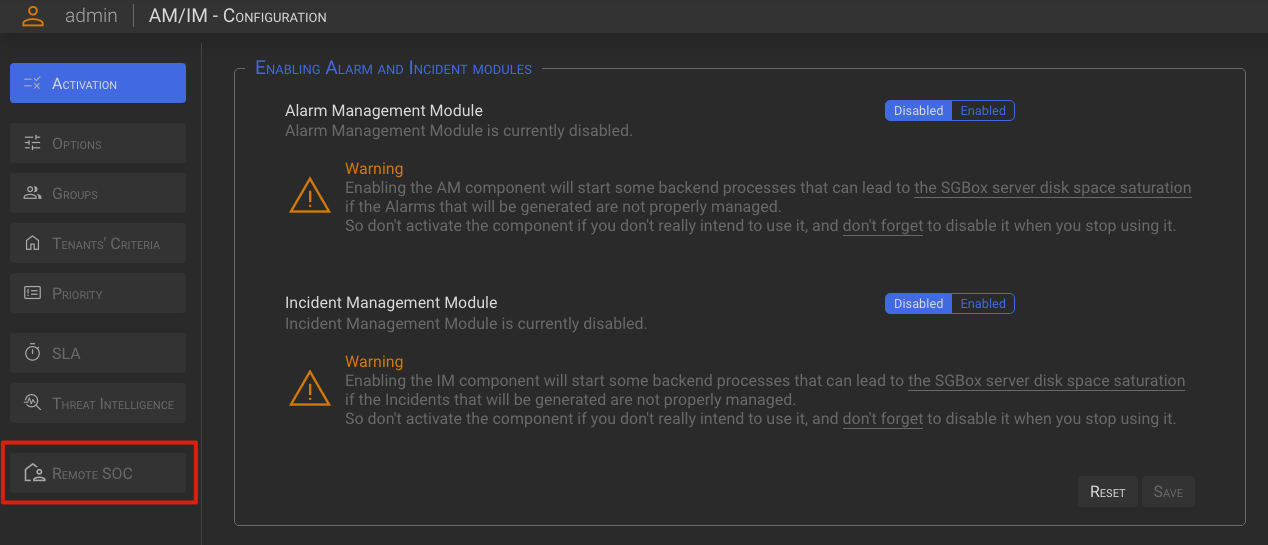Enable the Incident Management Module
The width and height of the screenshot is (1268, 545).
coord(983,304)
